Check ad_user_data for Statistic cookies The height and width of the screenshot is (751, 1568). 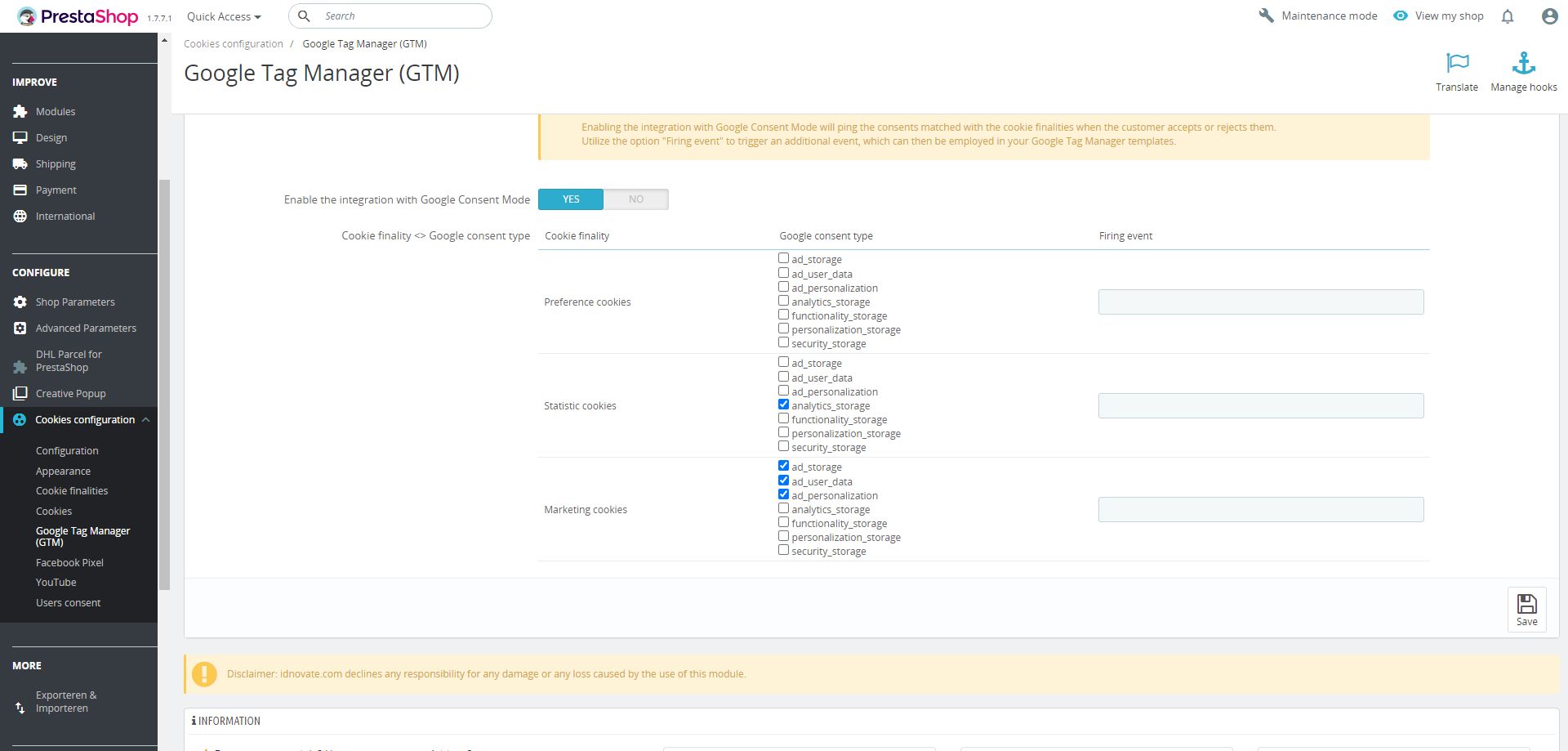(x=784, y=377)
